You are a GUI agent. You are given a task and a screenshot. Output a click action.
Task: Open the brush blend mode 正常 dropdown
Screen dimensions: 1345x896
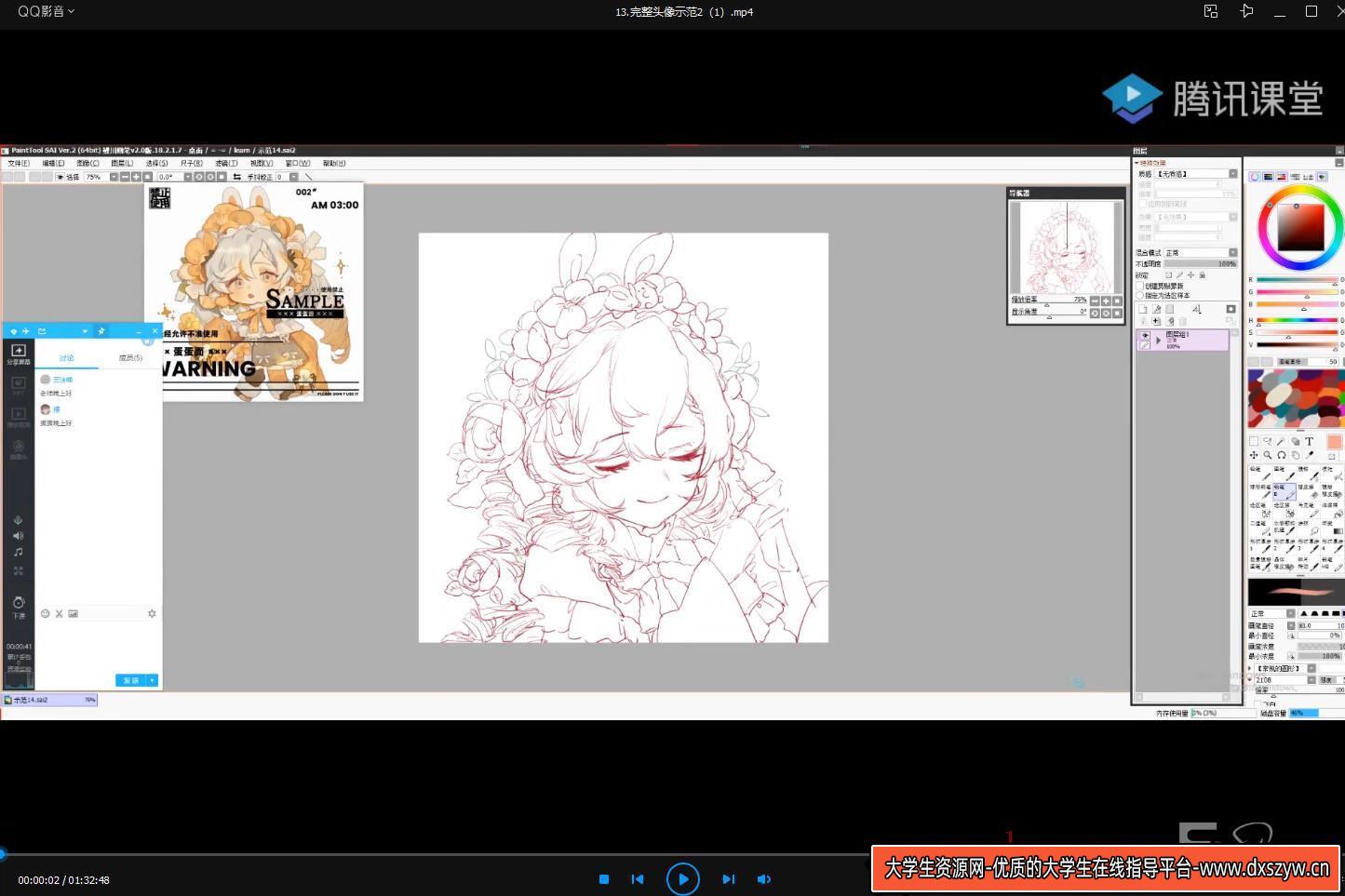pos(1271,613)
